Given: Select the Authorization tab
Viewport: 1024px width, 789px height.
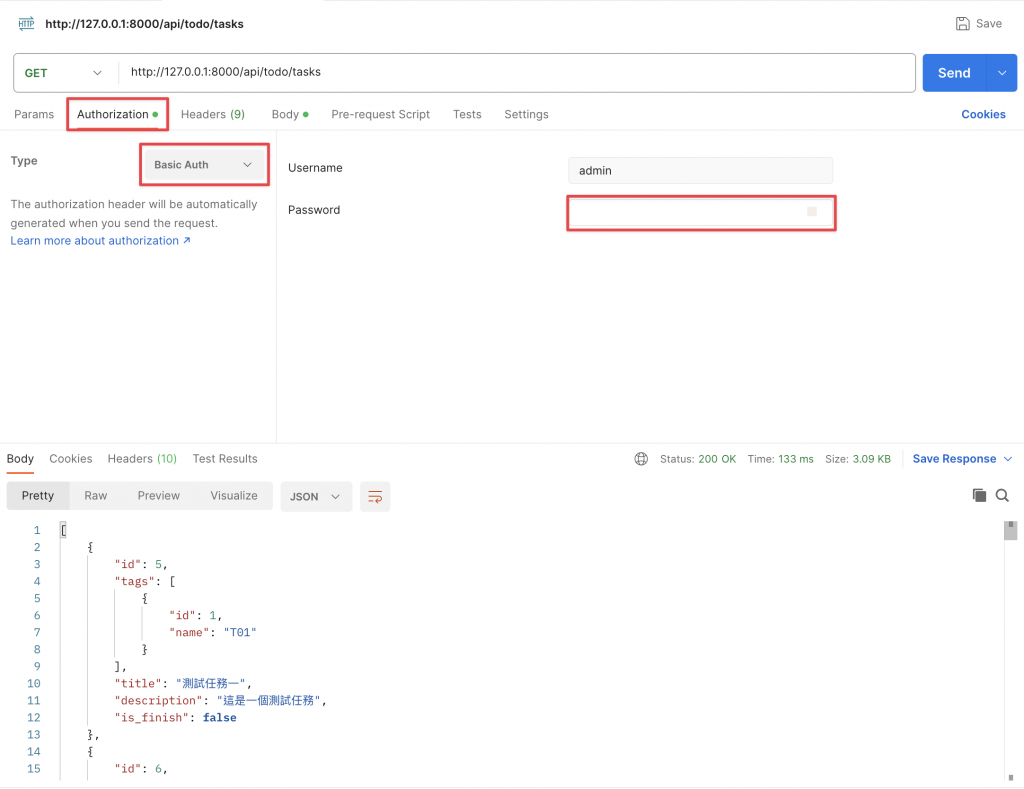Looking at the screenshot, I should click(x=118, y=114).
